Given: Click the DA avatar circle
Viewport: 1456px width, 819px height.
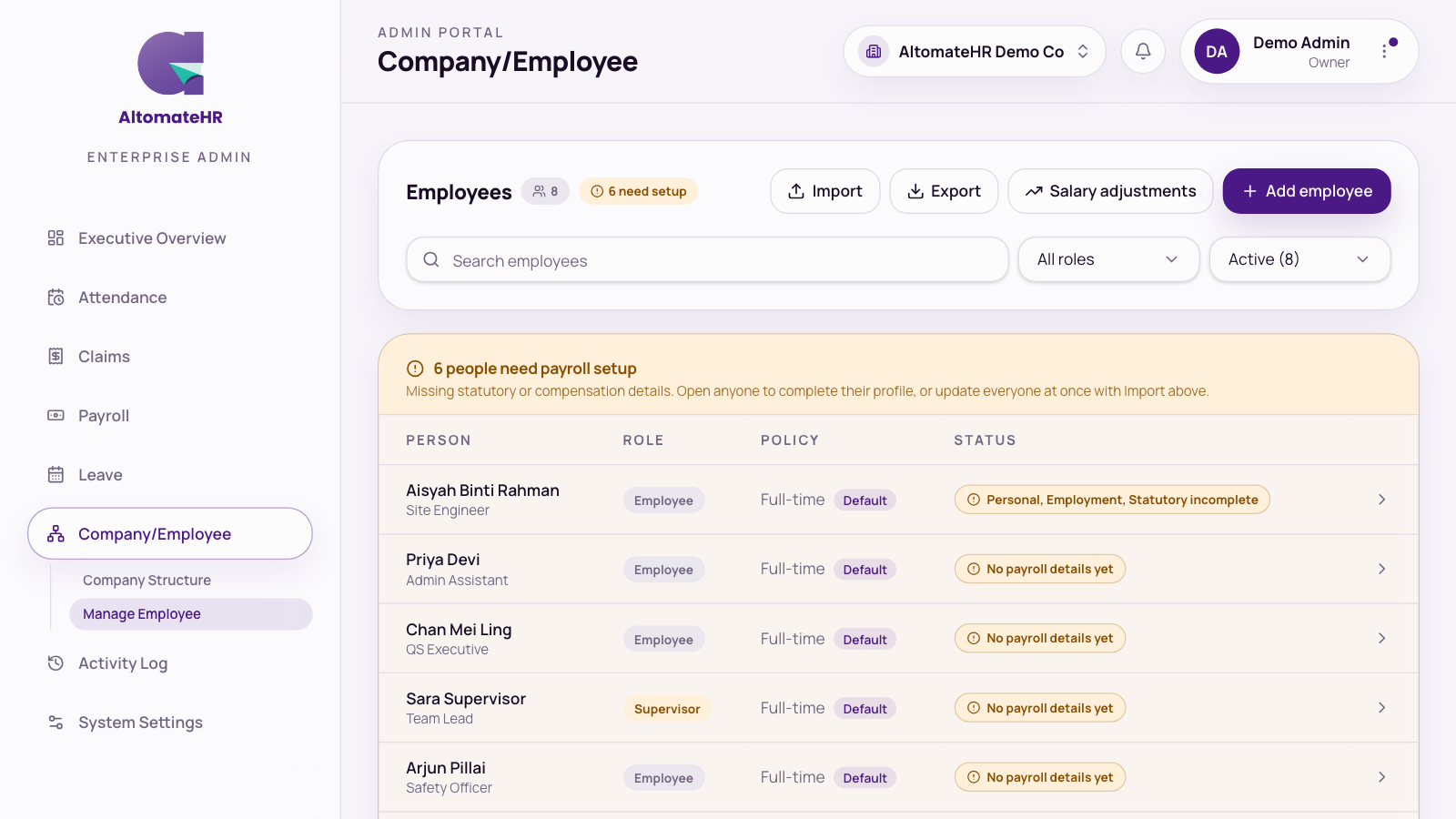Looking at the screenshot, I should pyautogui.click(x=1217, y=52).
